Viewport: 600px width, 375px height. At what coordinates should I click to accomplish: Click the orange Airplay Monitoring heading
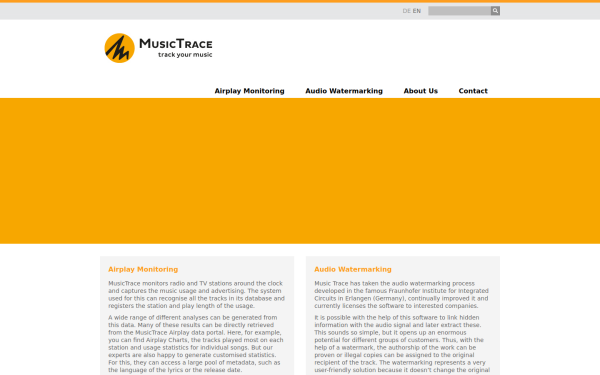pos(143,269)
